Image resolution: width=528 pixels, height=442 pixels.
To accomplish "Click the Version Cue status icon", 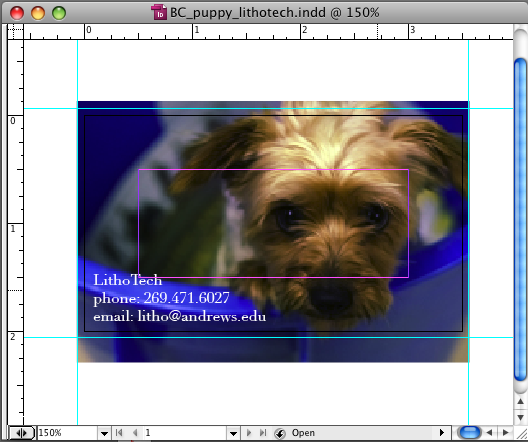I will pos(280,433).
